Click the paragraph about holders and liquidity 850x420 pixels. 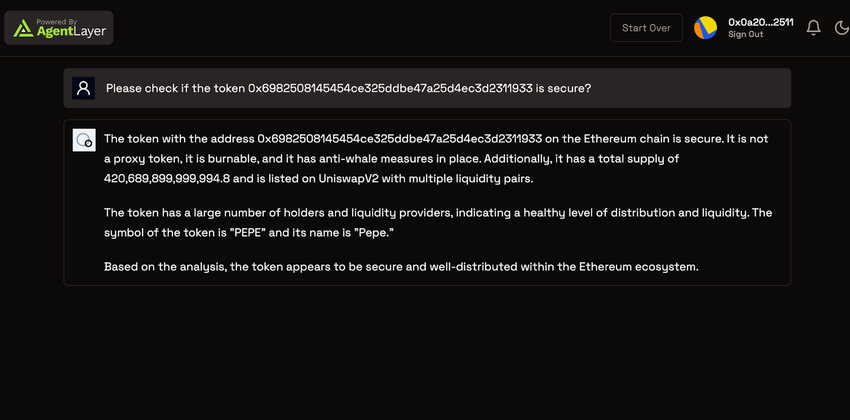pos(437,222)
